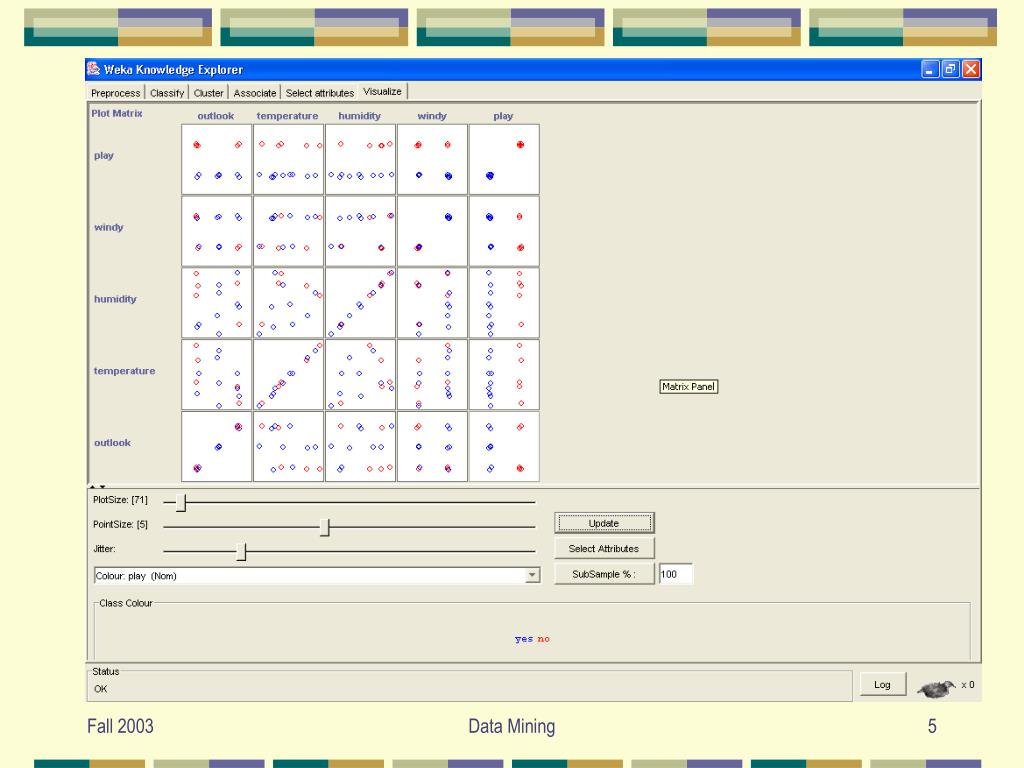Click the PlotSize slider handle
1024x768 pixels.
pyautogui.click(x=182, y=502)
